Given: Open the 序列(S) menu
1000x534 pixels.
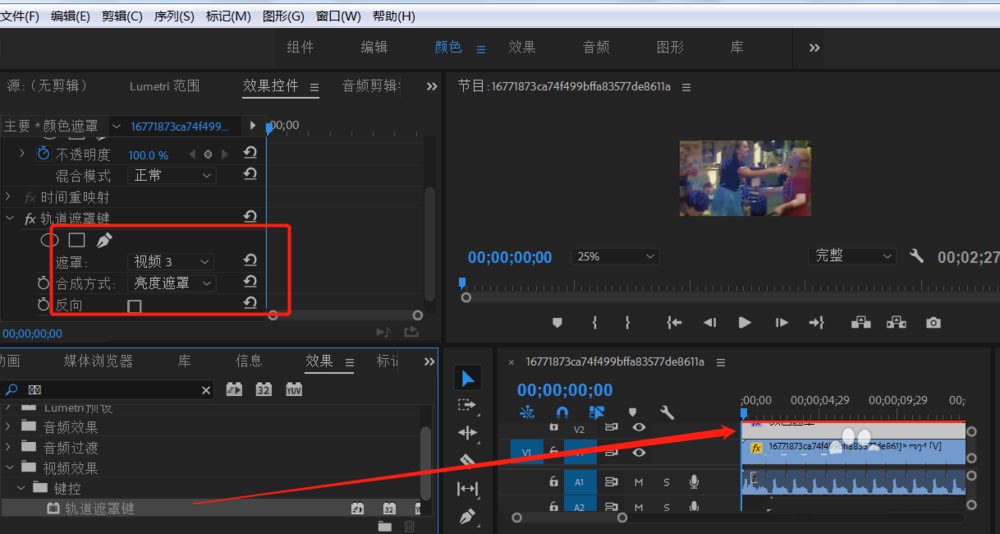Looking at the screenshot, I should (174, 16).
